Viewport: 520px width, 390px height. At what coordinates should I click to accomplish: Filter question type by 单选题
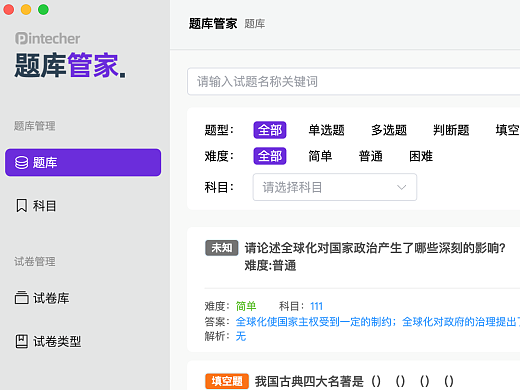pos(326,130)
